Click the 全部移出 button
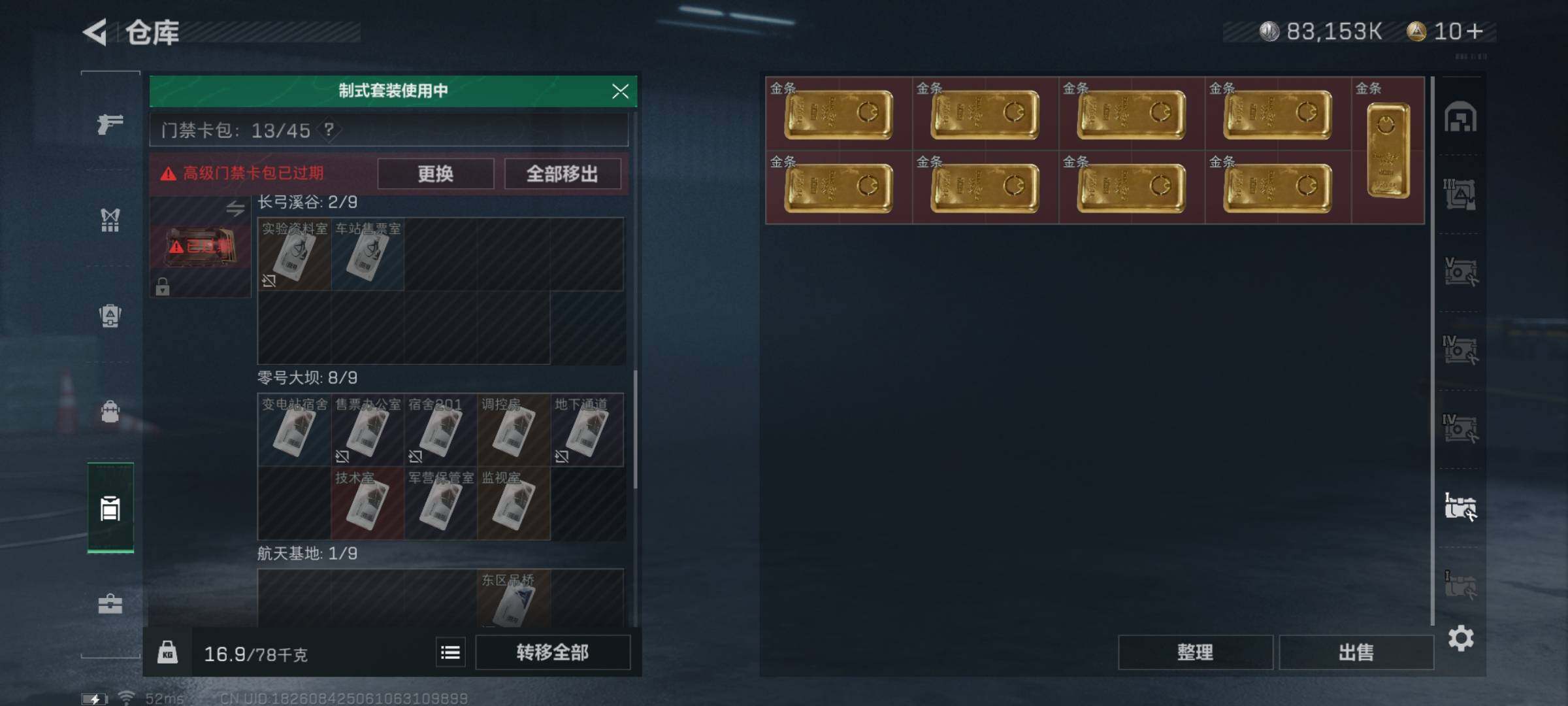 click(563, 174)
